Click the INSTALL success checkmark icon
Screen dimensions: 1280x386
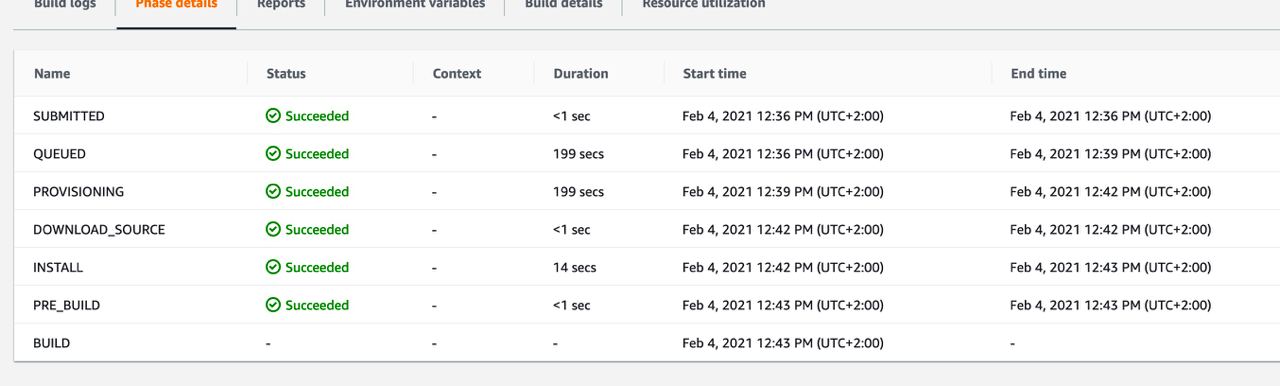coord(273,268)
